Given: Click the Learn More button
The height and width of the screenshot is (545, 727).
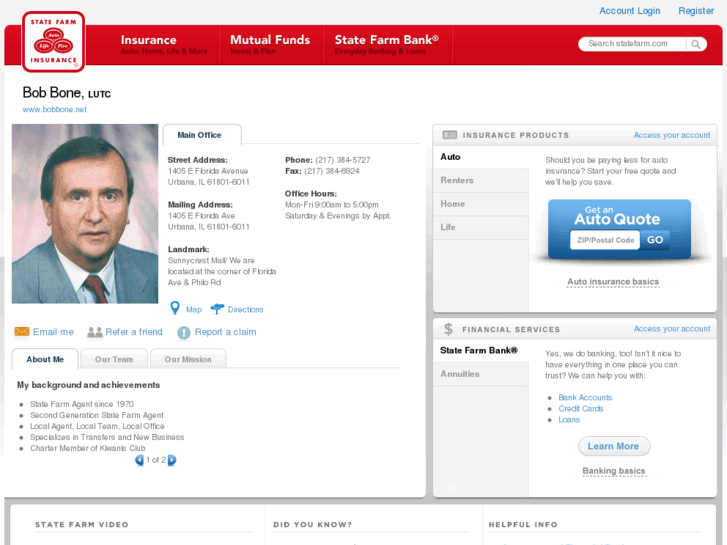Looking at the screenshot, I should tap(614, 446).
